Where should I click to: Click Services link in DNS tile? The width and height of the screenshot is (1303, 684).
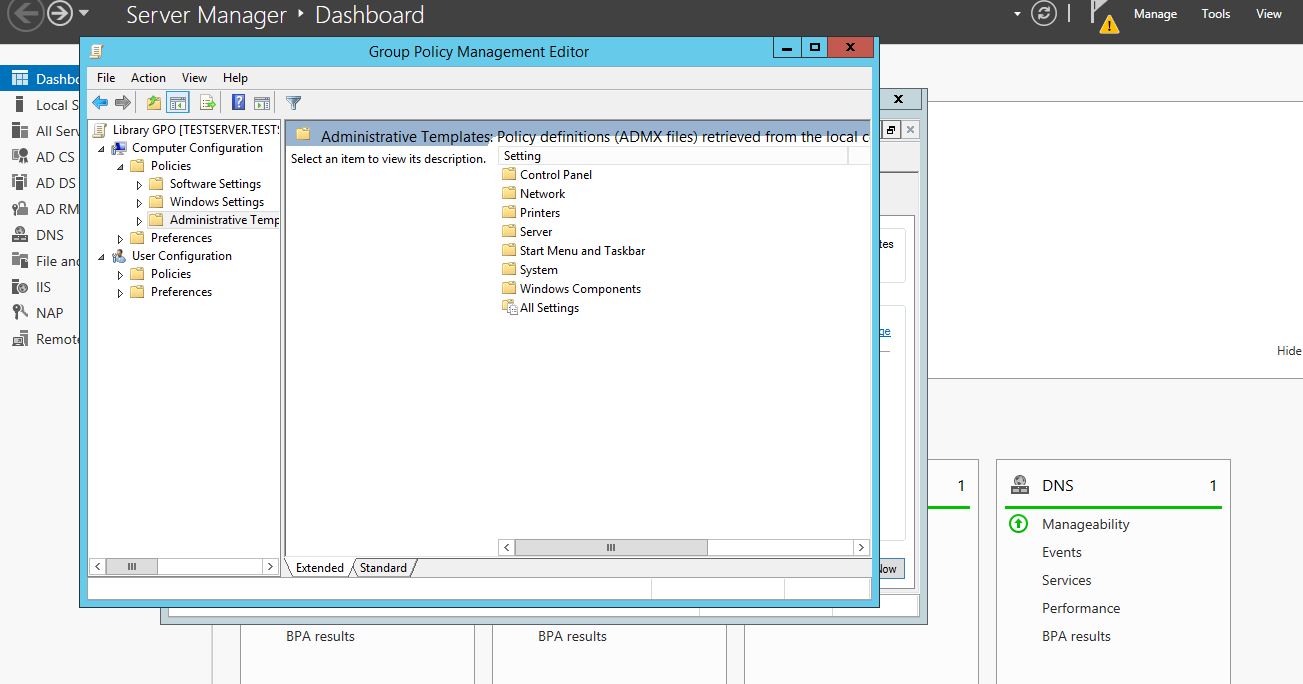[1066, 580]
